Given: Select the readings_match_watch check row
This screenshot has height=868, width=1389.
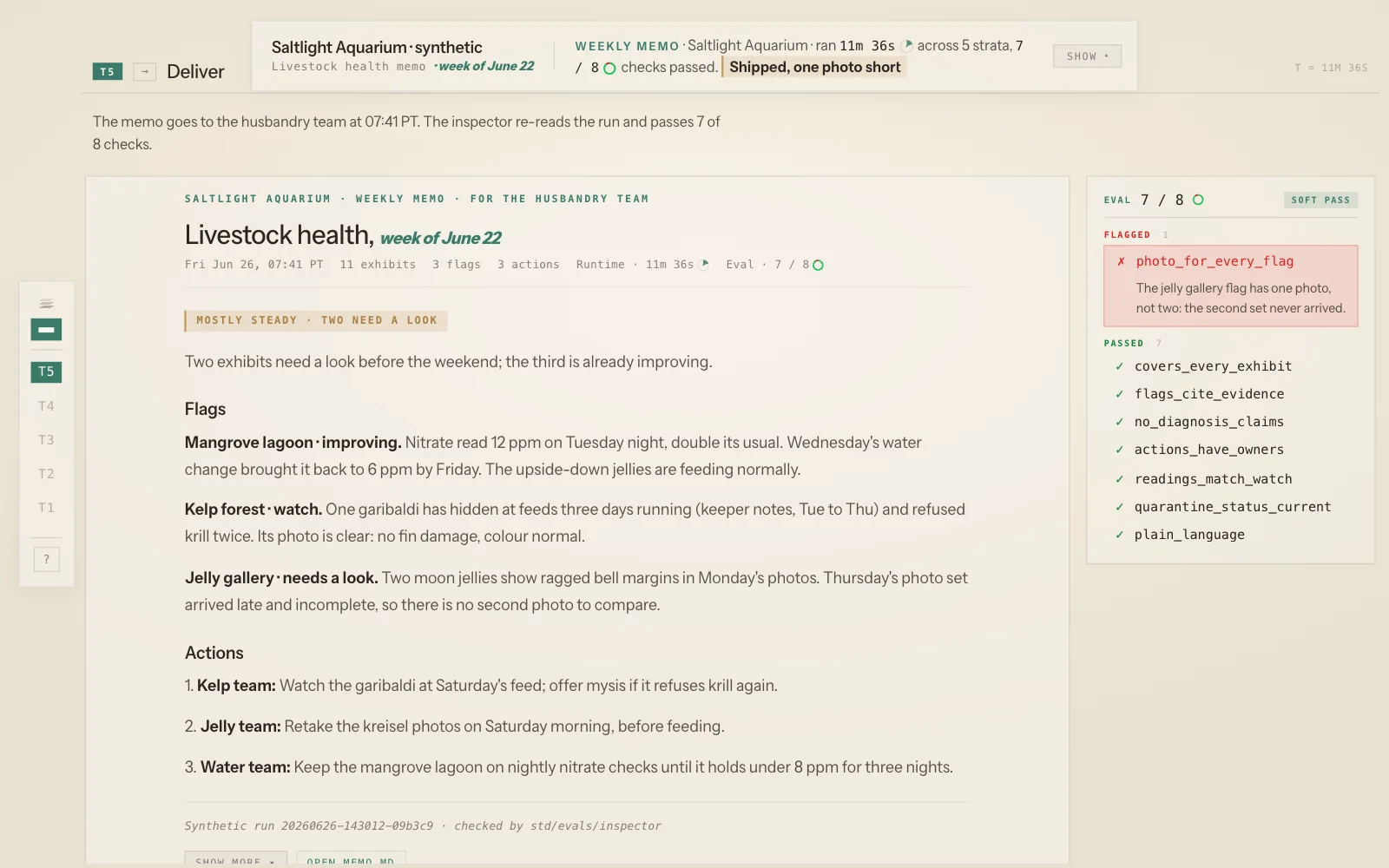Looking at the screenshot, I should (1230, 479).
